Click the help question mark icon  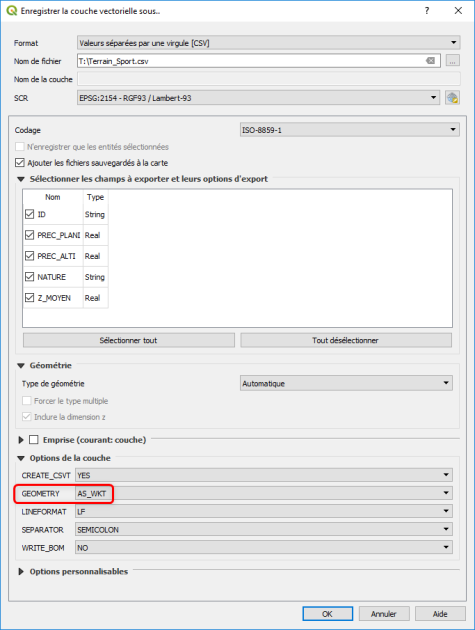pos(427,11)
